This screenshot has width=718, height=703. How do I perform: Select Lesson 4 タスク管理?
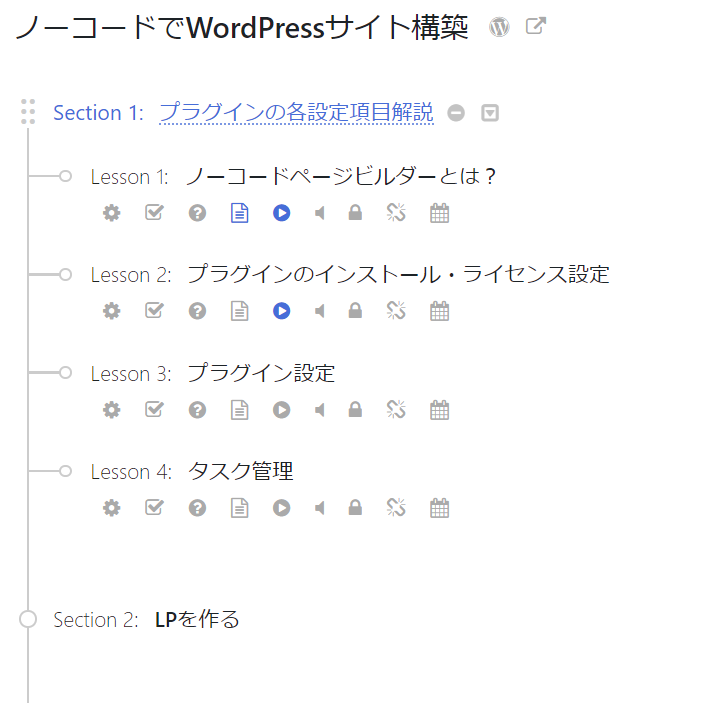(240, 471)
